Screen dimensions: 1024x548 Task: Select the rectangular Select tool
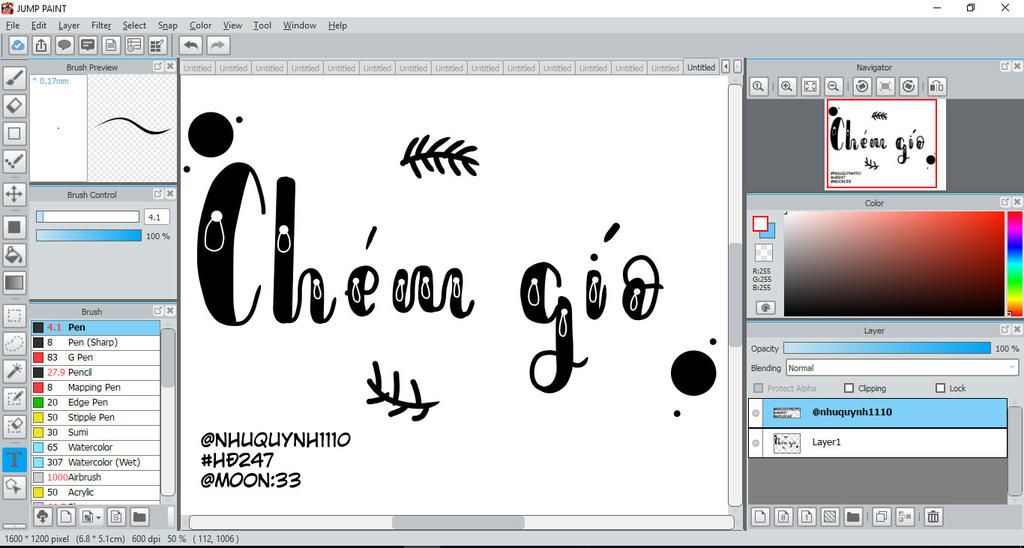pyautogui.click(x=14, y=317)
